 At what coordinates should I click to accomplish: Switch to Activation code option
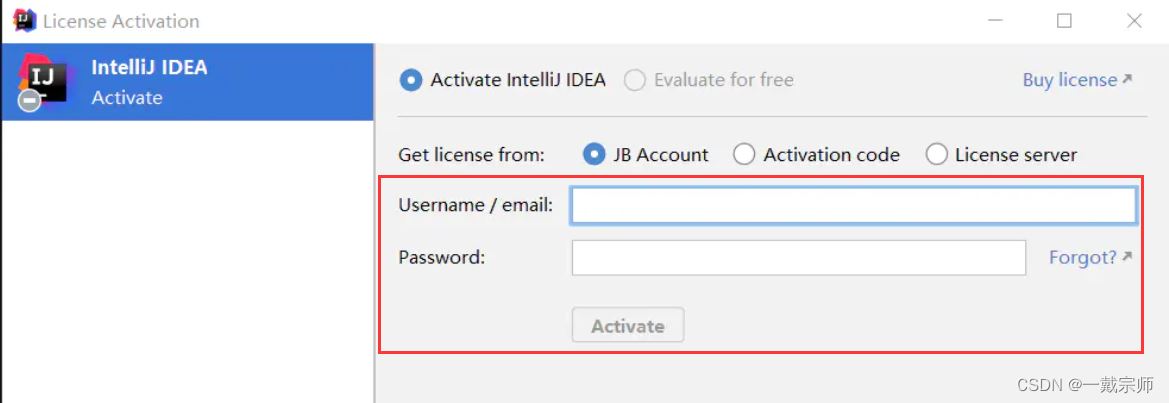tap(816, 155)
